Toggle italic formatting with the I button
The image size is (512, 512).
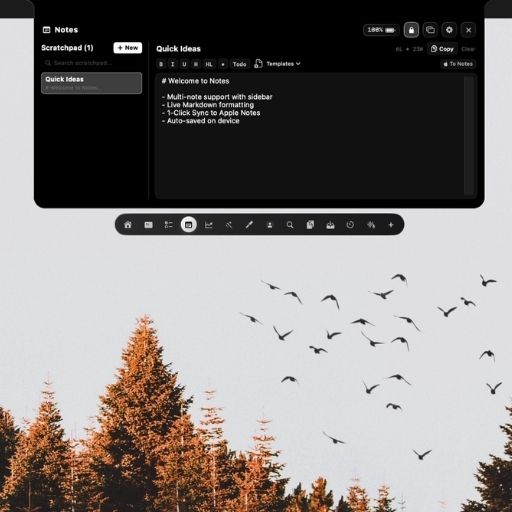173,64
